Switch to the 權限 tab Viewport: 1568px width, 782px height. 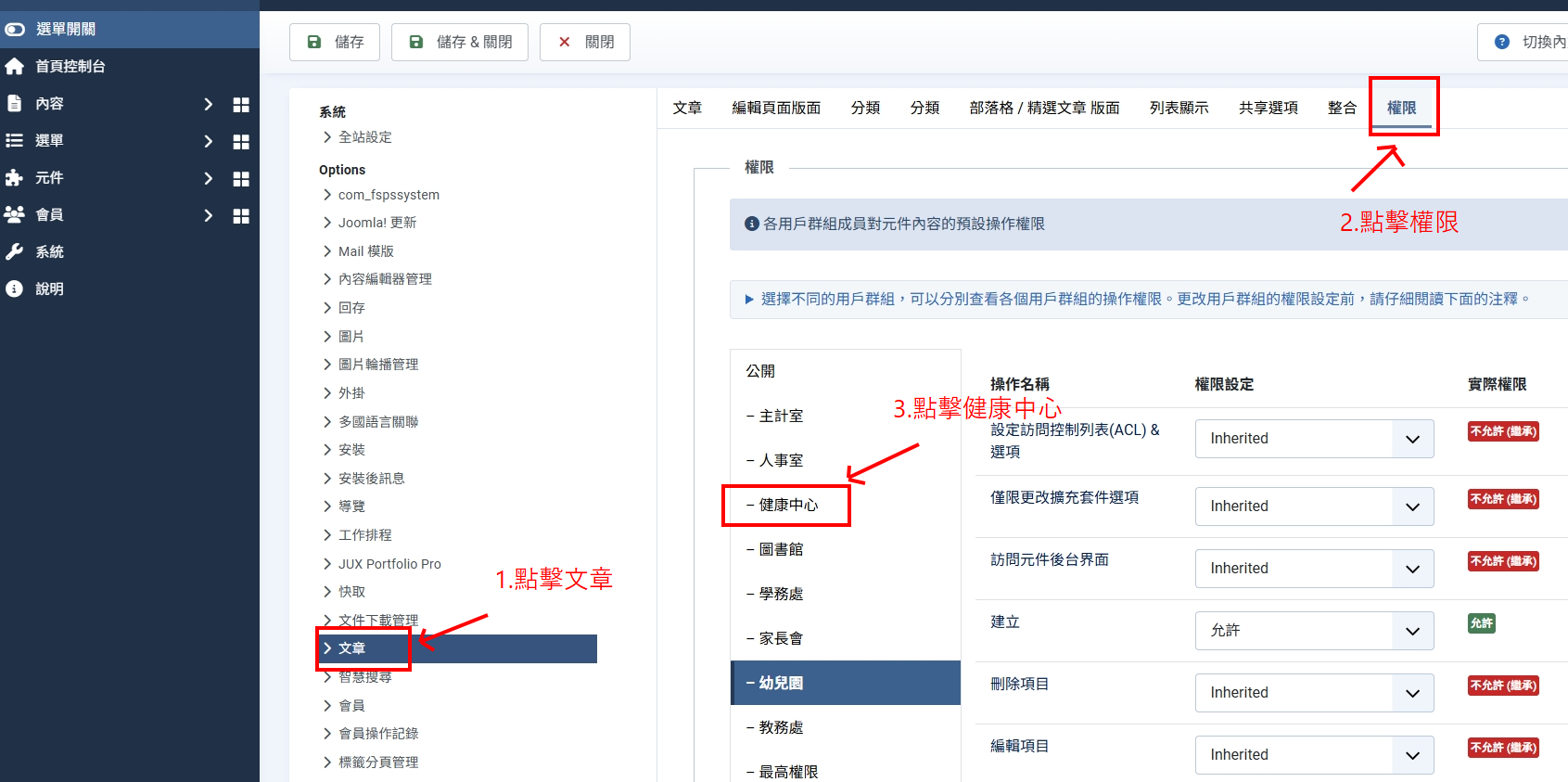click(x=1401, y=109)
